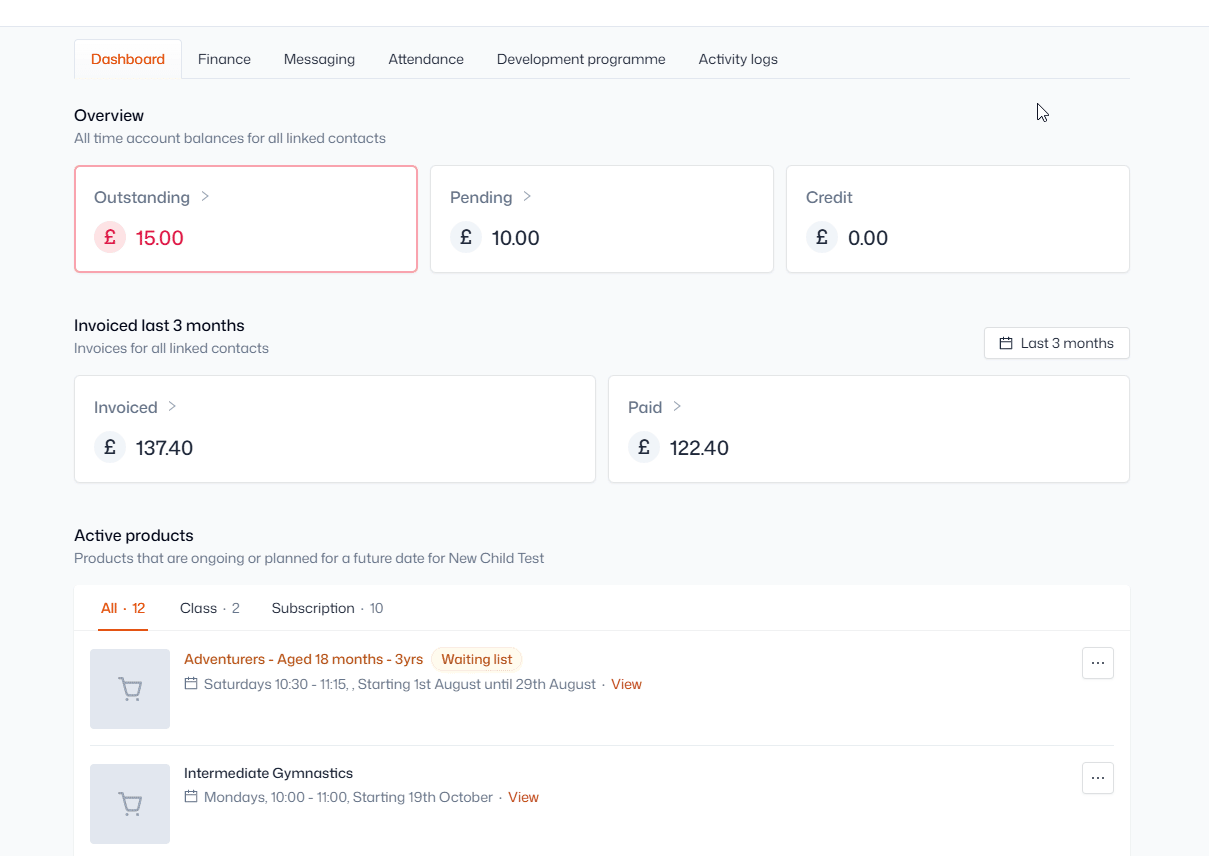This screenshot has width=1209, height=856.
Task: Click the pound icon beside 137.40 Invoiced
Action: [x=110, y=448]
